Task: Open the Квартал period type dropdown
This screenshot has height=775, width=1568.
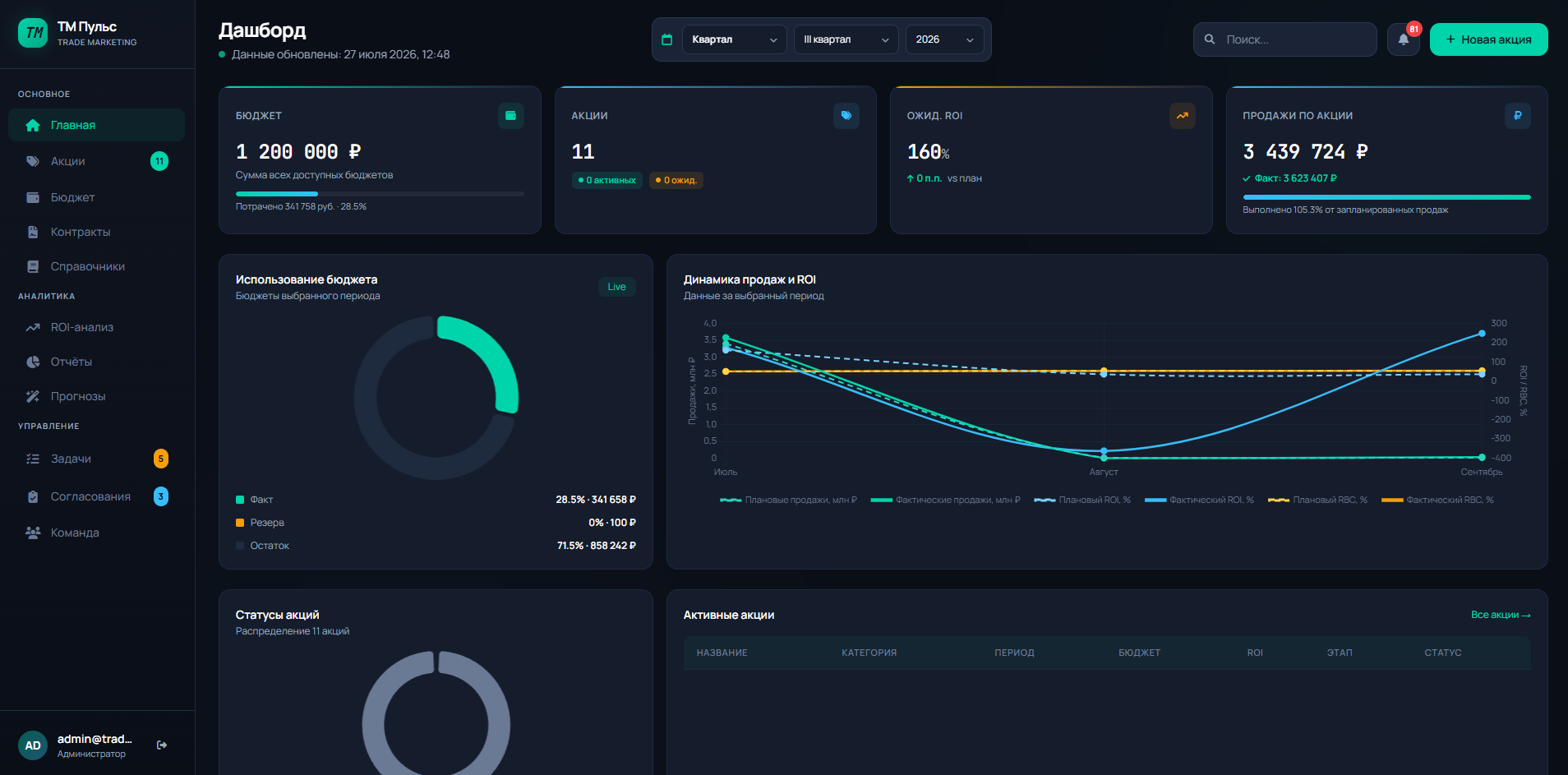Action: (x=734, y=39)
